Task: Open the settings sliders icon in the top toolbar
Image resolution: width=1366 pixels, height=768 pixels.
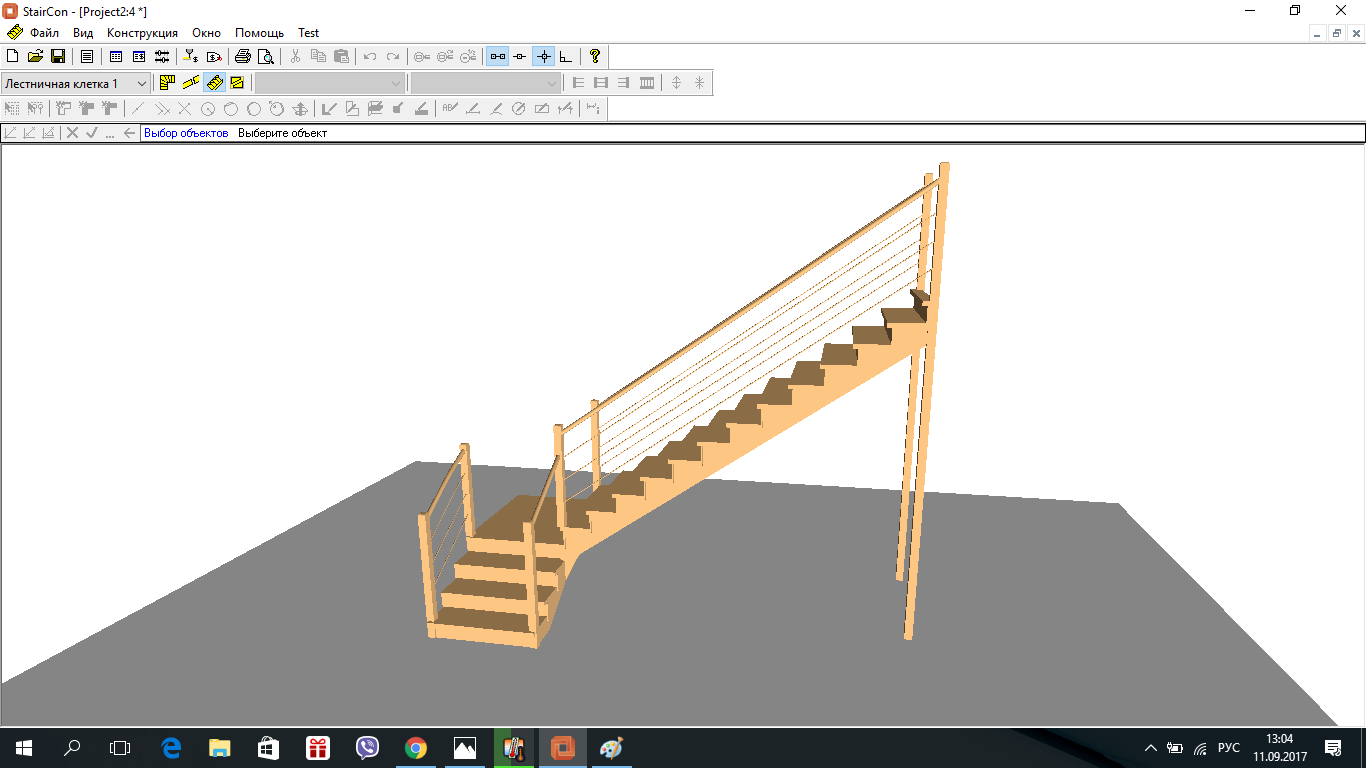Action: point(162,57)
